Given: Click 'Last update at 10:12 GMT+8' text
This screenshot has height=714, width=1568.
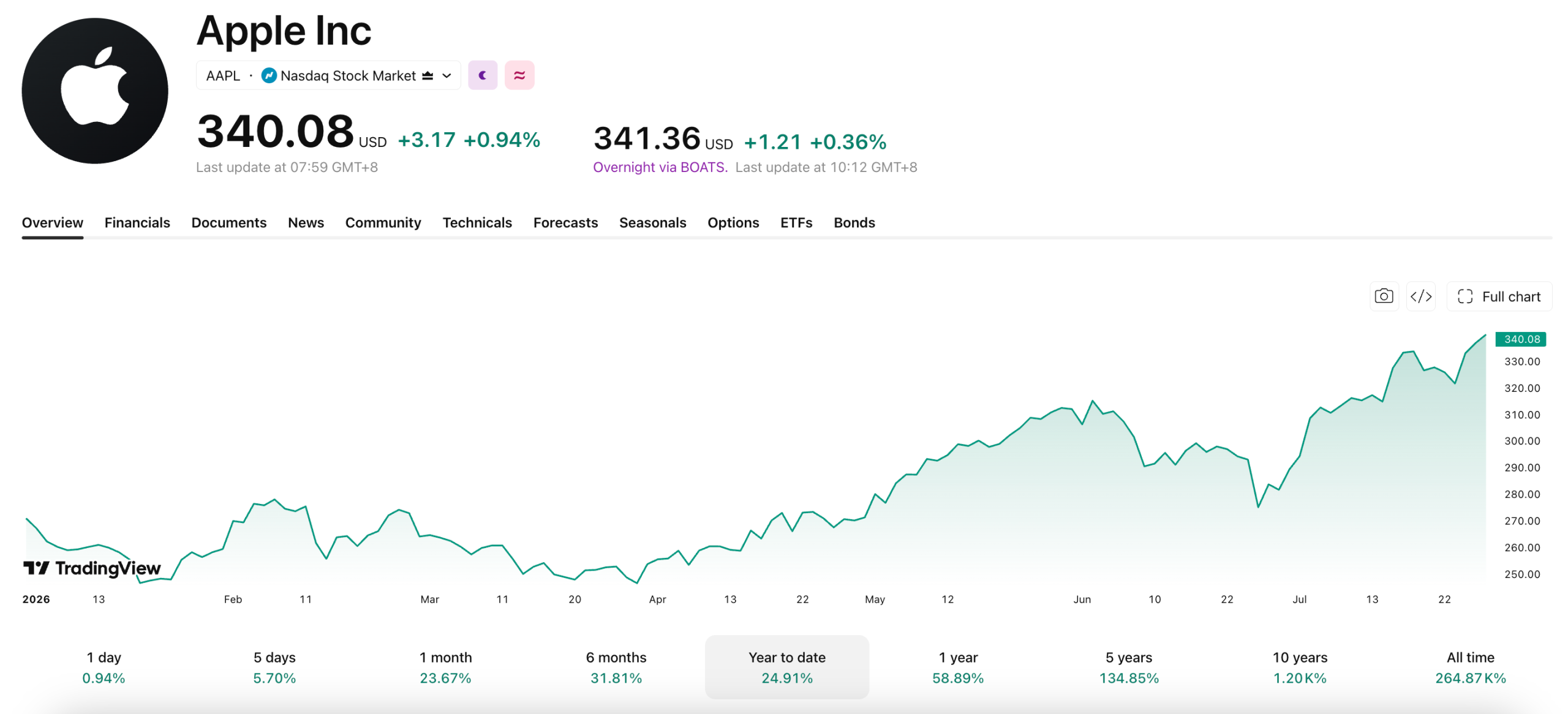Looking at the screenshot, I should [x=826, y=167].
